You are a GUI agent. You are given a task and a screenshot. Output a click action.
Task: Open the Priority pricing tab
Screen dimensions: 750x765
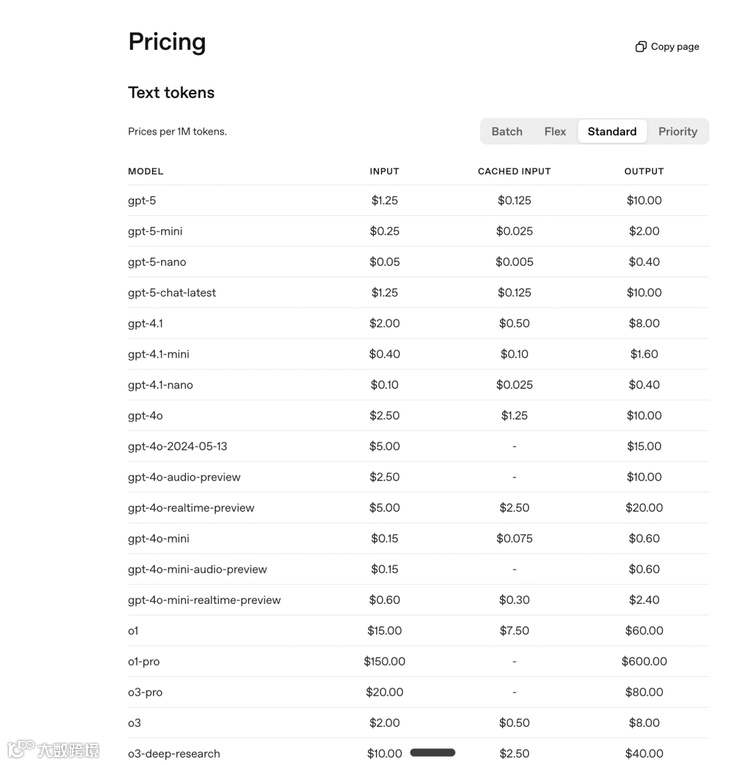tap(678, 131)
